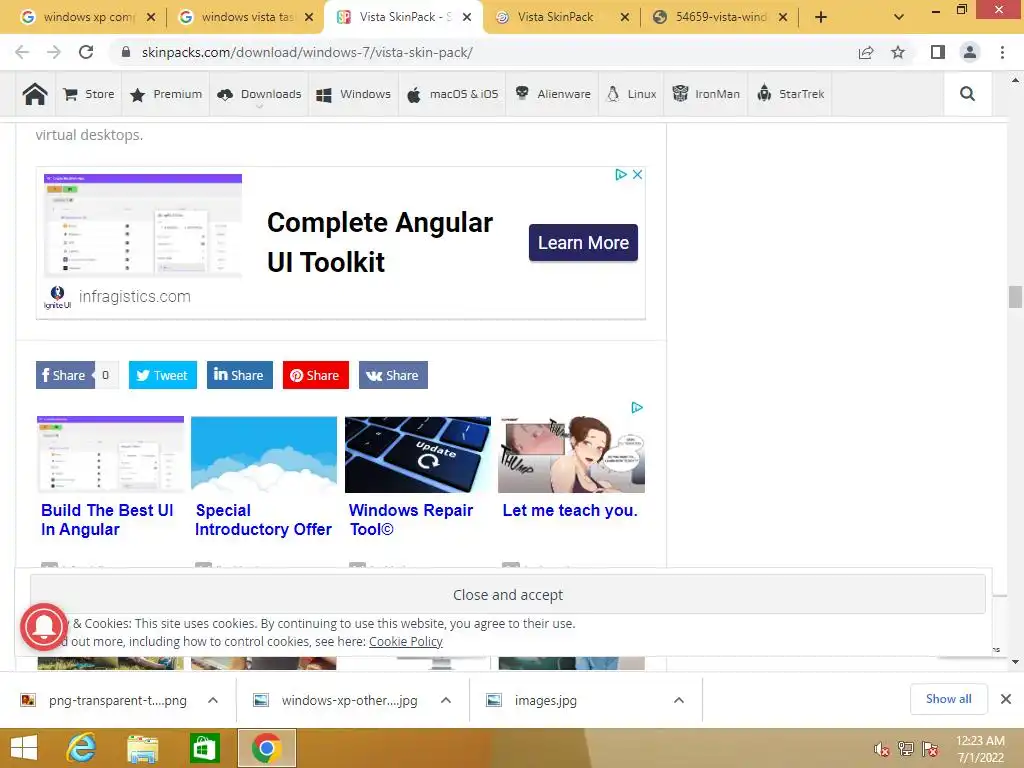This screenshot has width=1024, height=768.
Task: Open the Chrome profile avatar
Action: coord(970,52)
